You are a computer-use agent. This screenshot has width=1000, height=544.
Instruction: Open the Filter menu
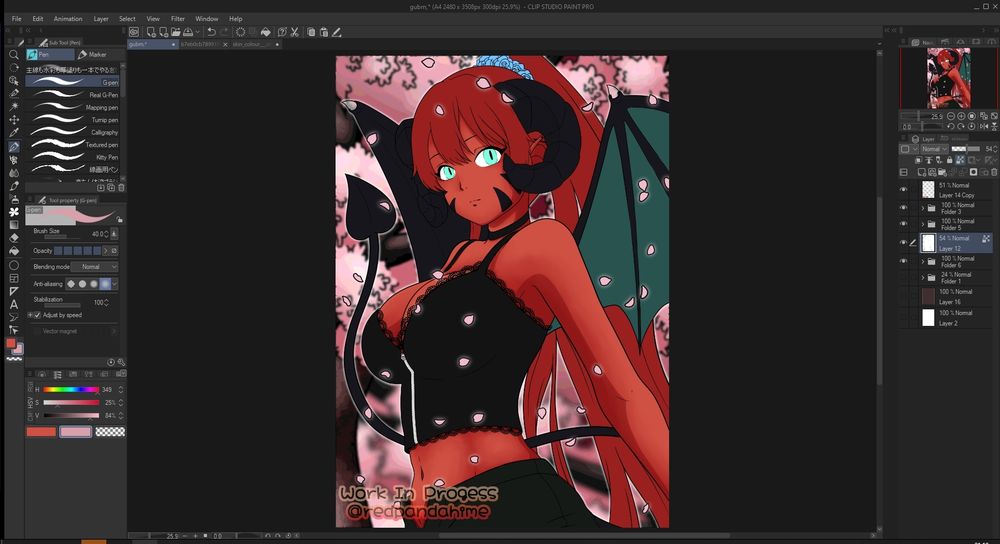[x=178, y=18]
